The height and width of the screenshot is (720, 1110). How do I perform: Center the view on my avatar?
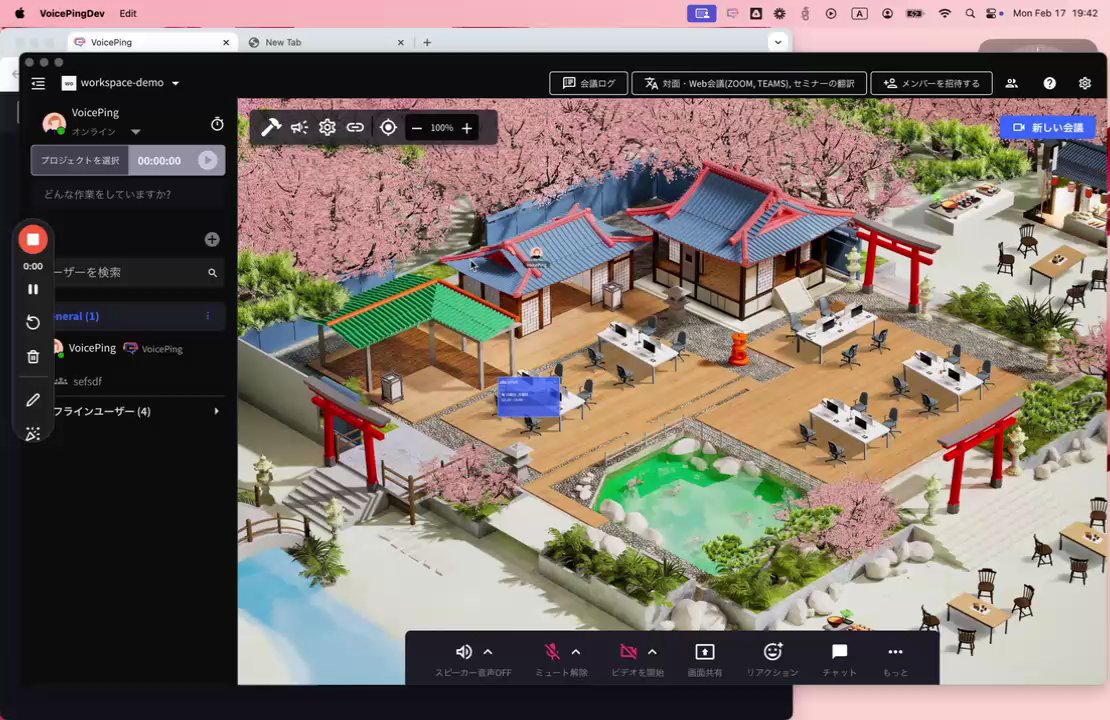pos(388,127)
